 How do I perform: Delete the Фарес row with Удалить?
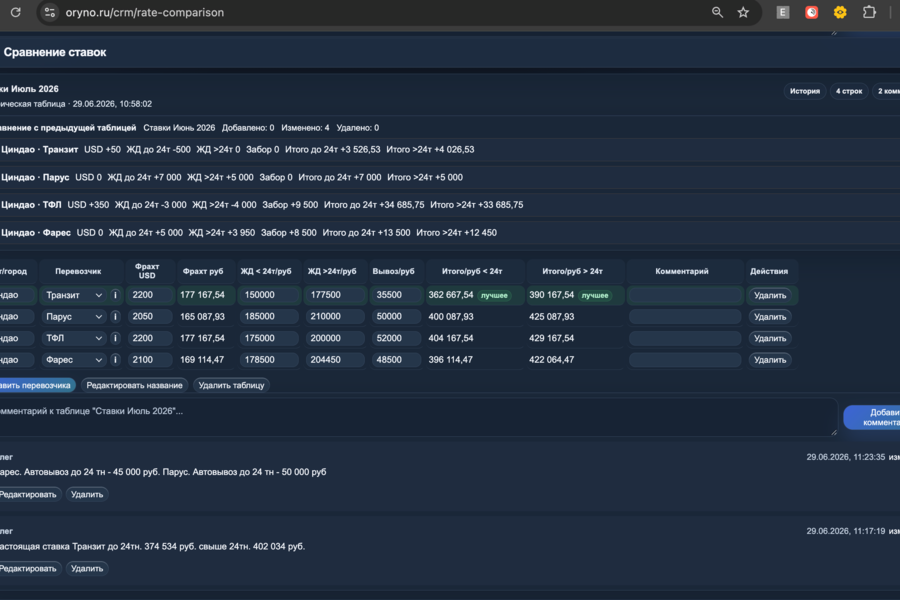[x=770, y=359]
